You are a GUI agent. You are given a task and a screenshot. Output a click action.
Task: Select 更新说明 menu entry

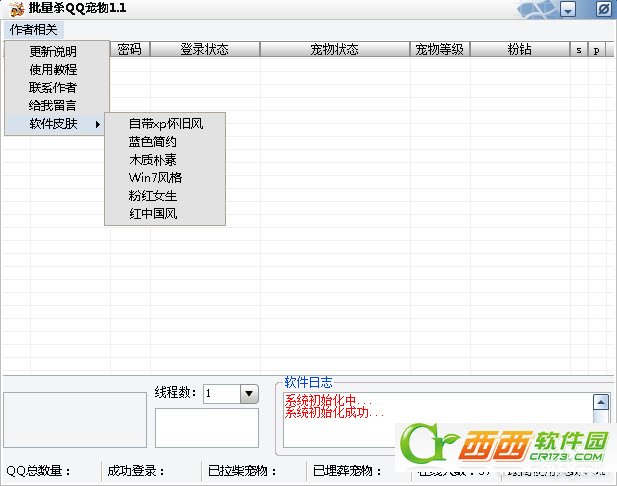[x=54, y=51]
